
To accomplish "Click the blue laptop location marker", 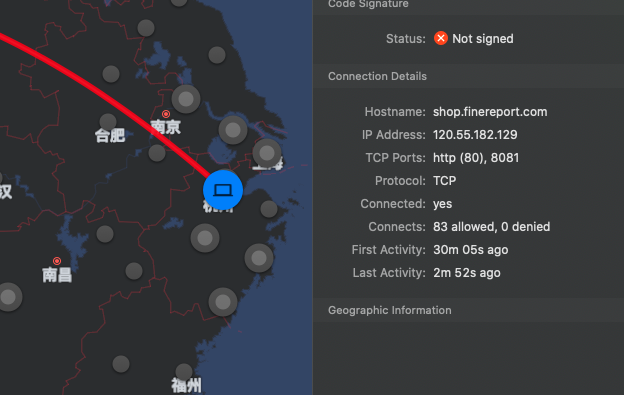I will pyautogui.click(x=223, y=190).
